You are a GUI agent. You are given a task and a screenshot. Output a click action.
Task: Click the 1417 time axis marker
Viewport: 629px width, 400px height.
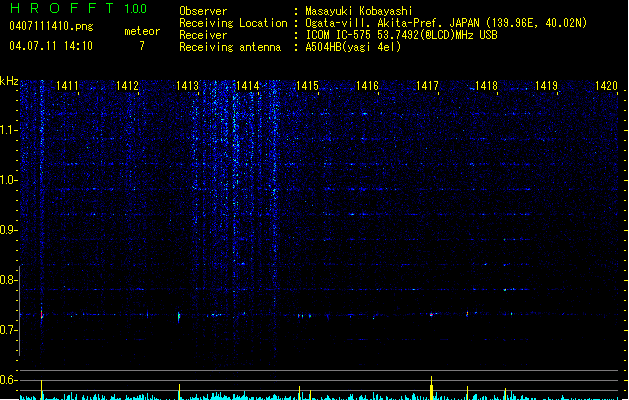tap(427, 85)
